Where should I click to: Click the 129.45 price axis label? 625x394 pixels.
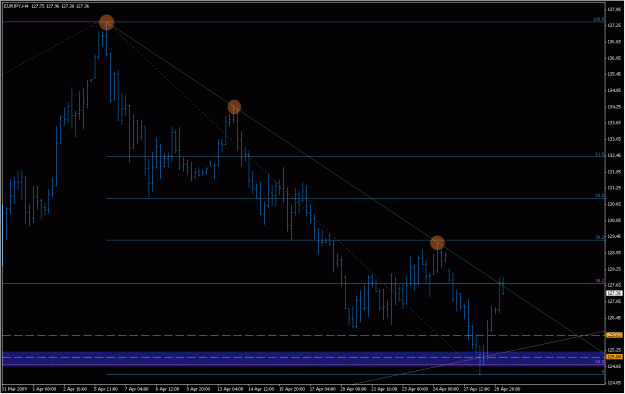click(614, 236)
